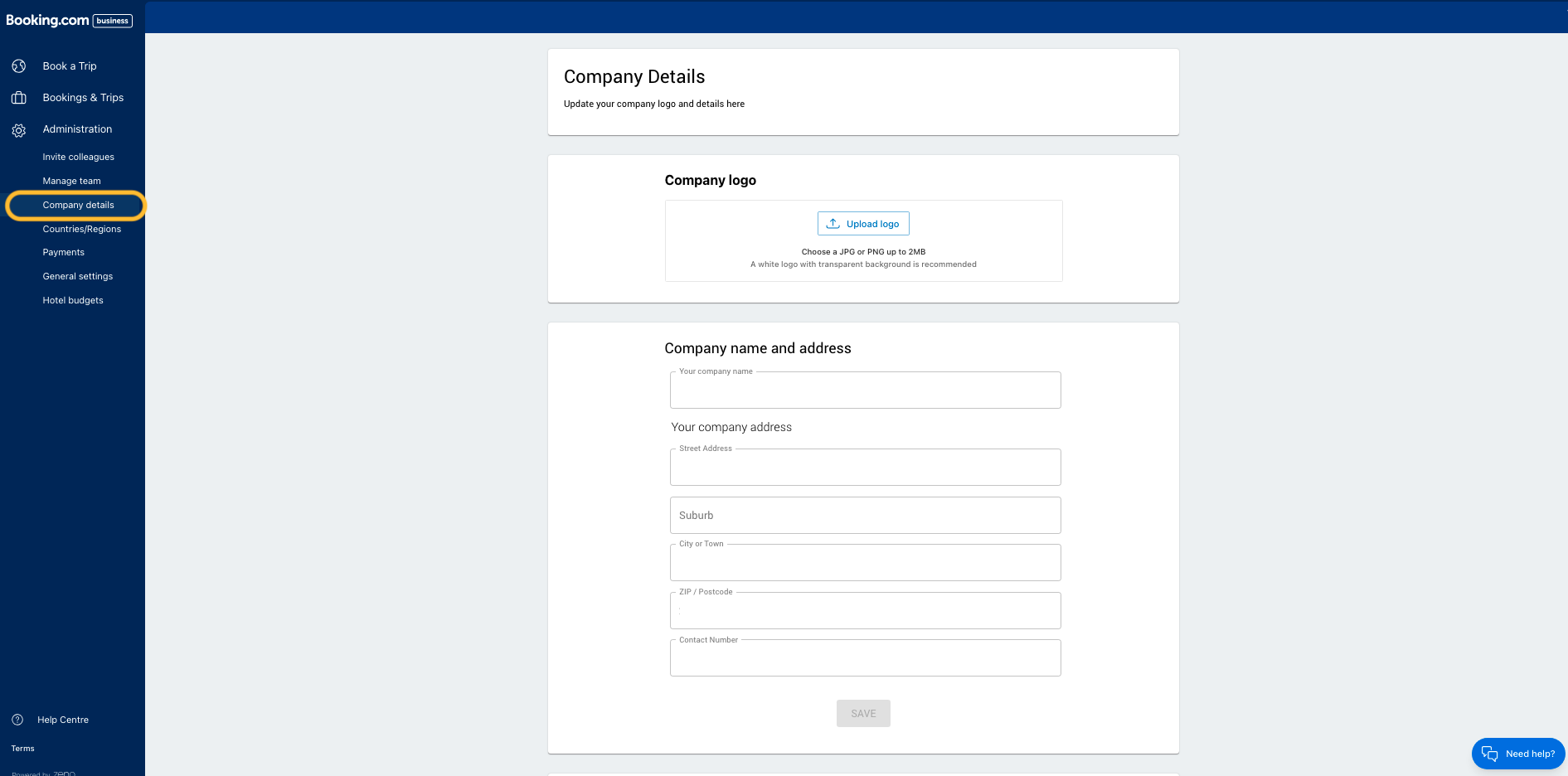1568x776 pixels.
Task: Click the suitcase icon beside Bookings & Trips
Action: pyautogui.click(x=19, y=98)
